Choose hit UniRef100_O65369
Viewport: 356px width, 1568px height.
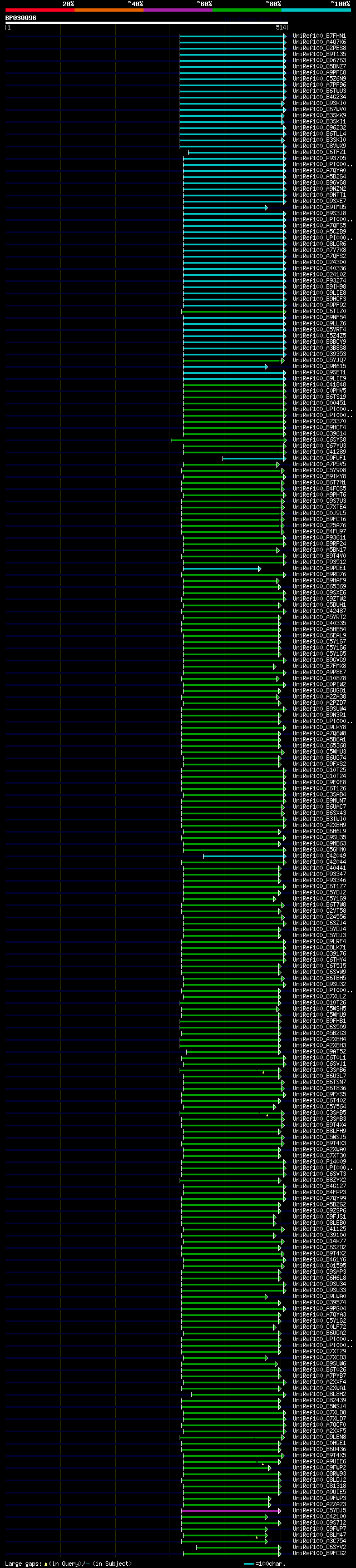[319, 586]
